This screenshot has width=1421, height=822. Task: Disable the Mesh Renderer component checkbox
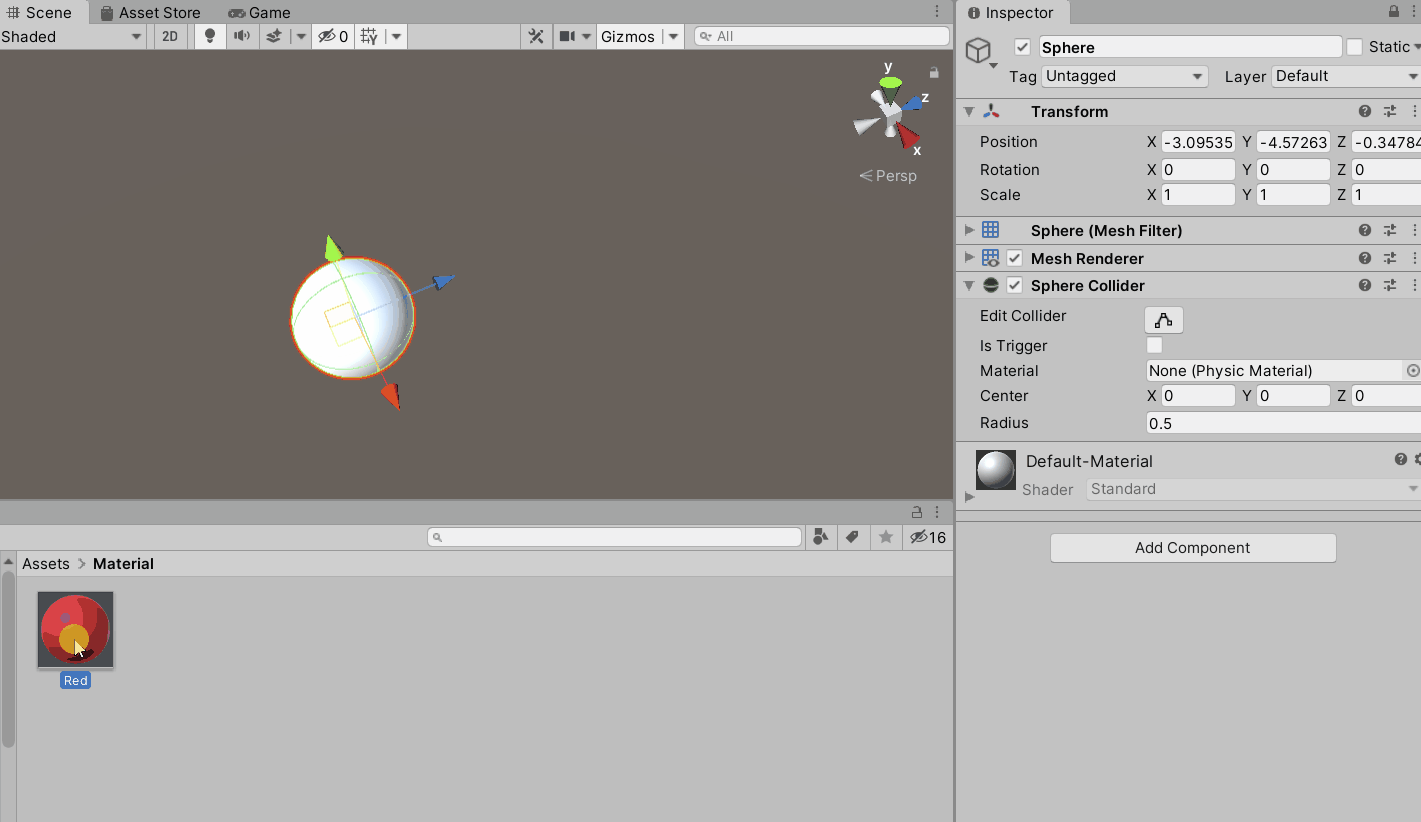click(x=1014, y=257)
